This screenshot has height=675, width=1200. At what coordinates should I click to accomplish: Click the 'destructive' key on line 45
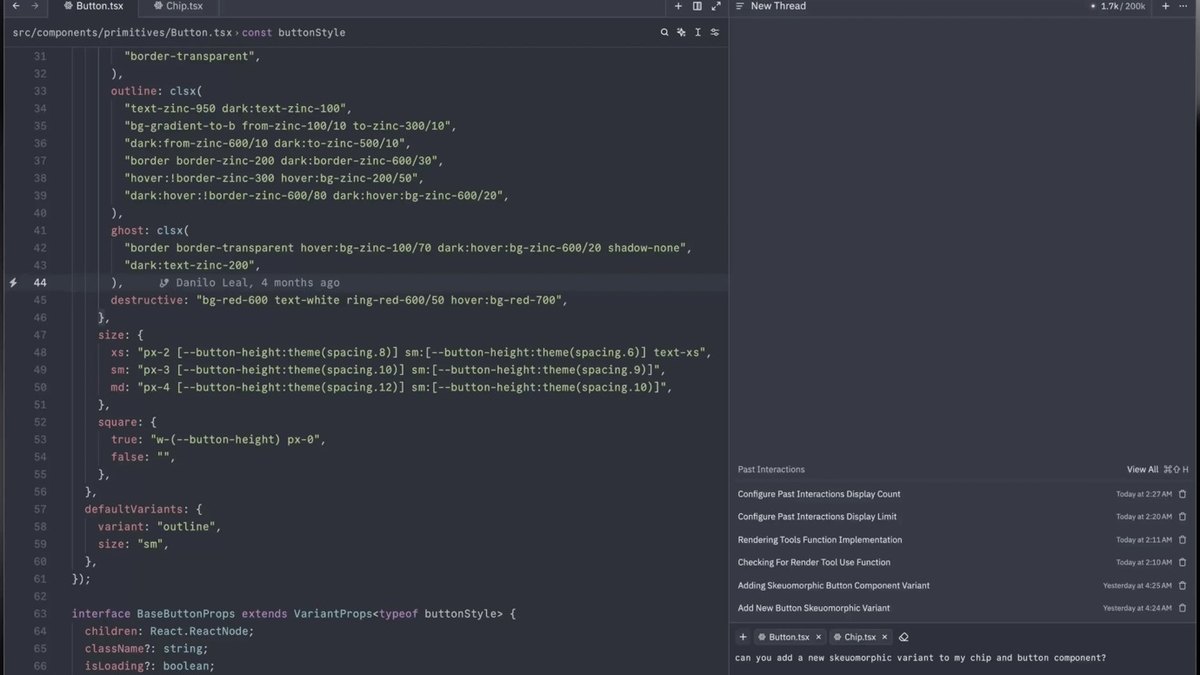pyautogui.click(x=147, y=300)
